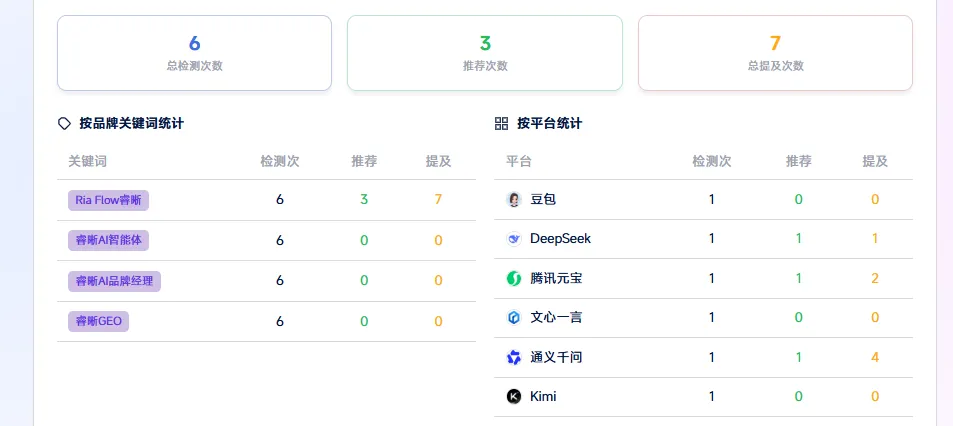The height and width of the screenshot is (426, 953).
Task: Click the 平台 column header
Action: point(518,161)
